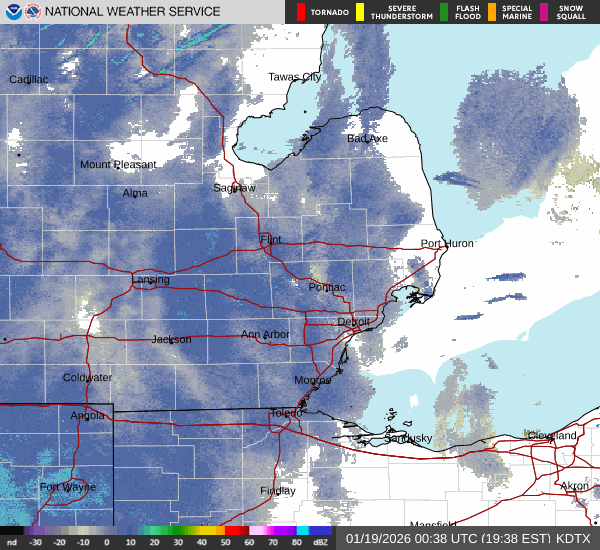
Task: Click the dBZ unit label on scale
Action: click(322, 542)
